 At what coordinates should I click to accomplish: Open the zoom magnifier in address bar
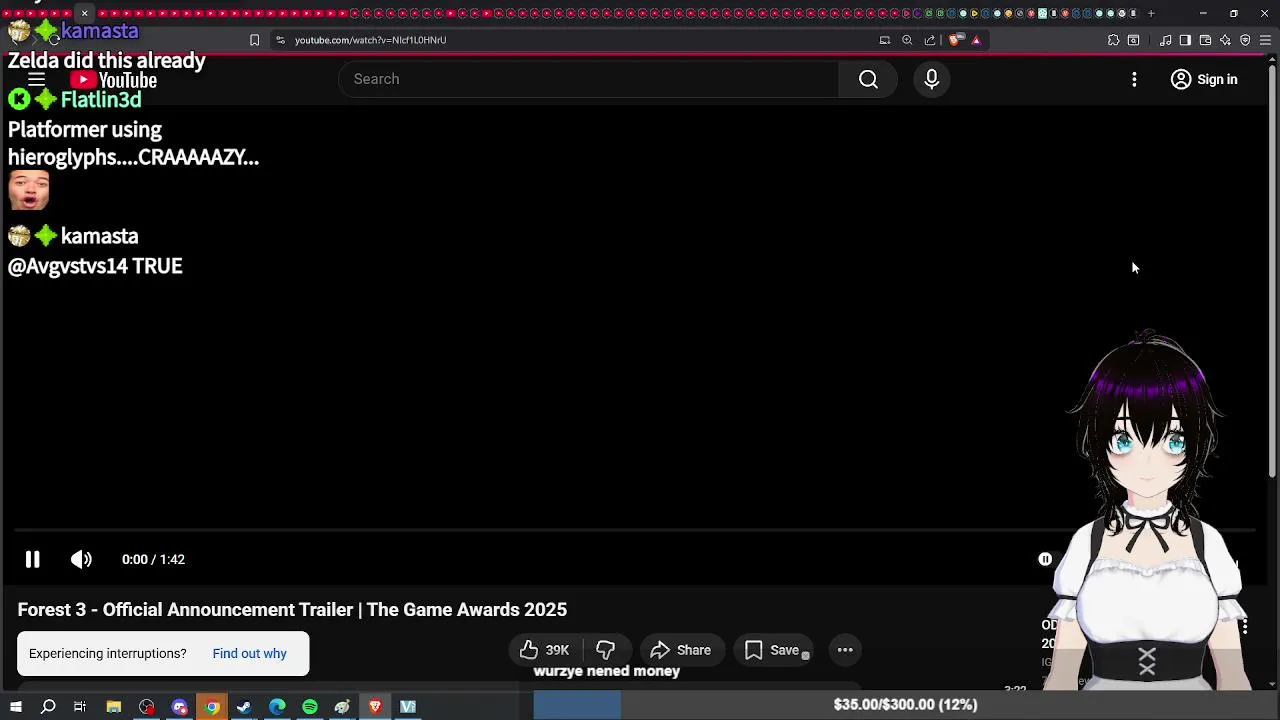tap(907, 40)
